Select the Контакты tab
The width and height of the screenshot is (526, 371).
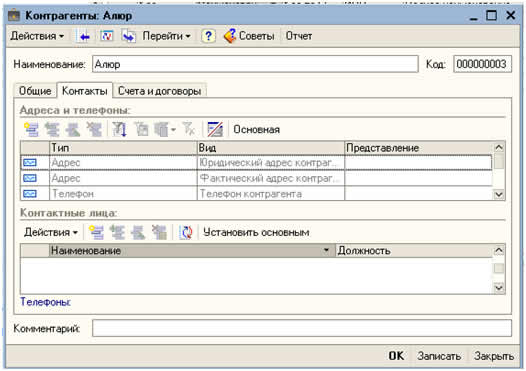(x=85, y=91)
